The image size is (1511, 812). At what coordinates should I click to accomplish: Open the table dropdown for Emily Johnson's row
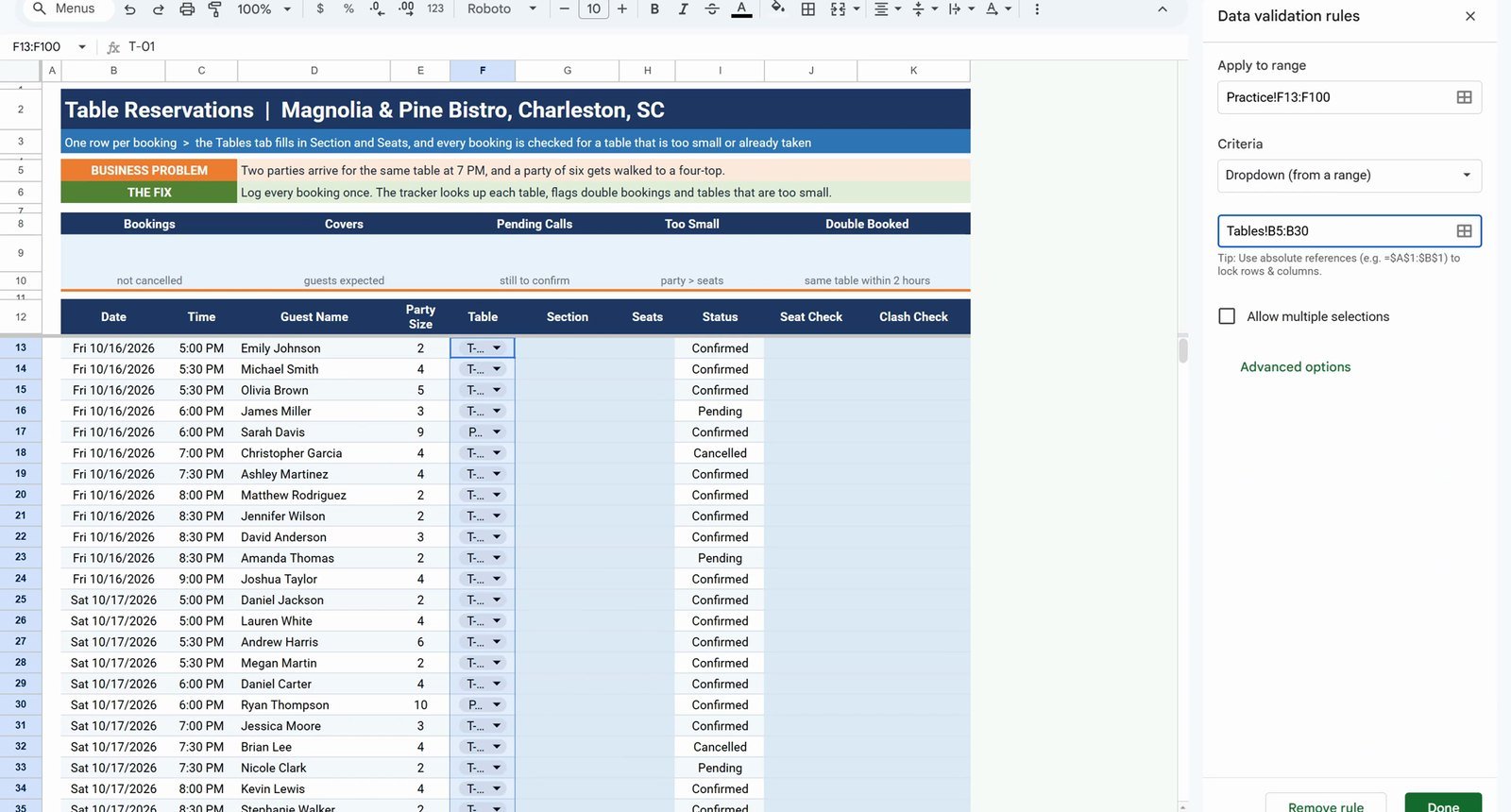(497, 348)
